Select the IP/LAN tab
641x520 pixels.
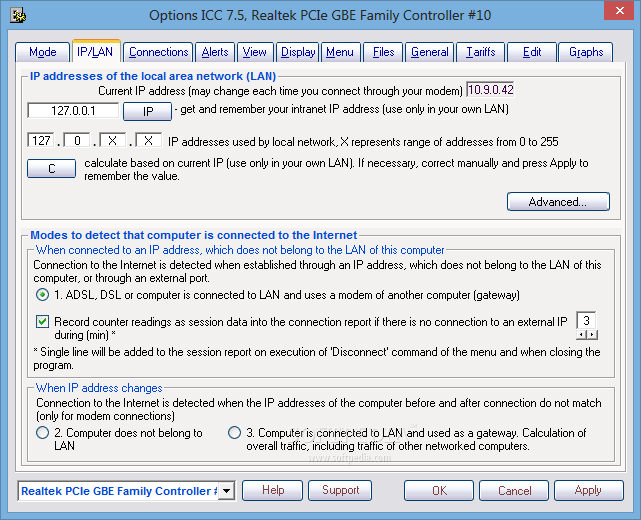click(96, 52)
